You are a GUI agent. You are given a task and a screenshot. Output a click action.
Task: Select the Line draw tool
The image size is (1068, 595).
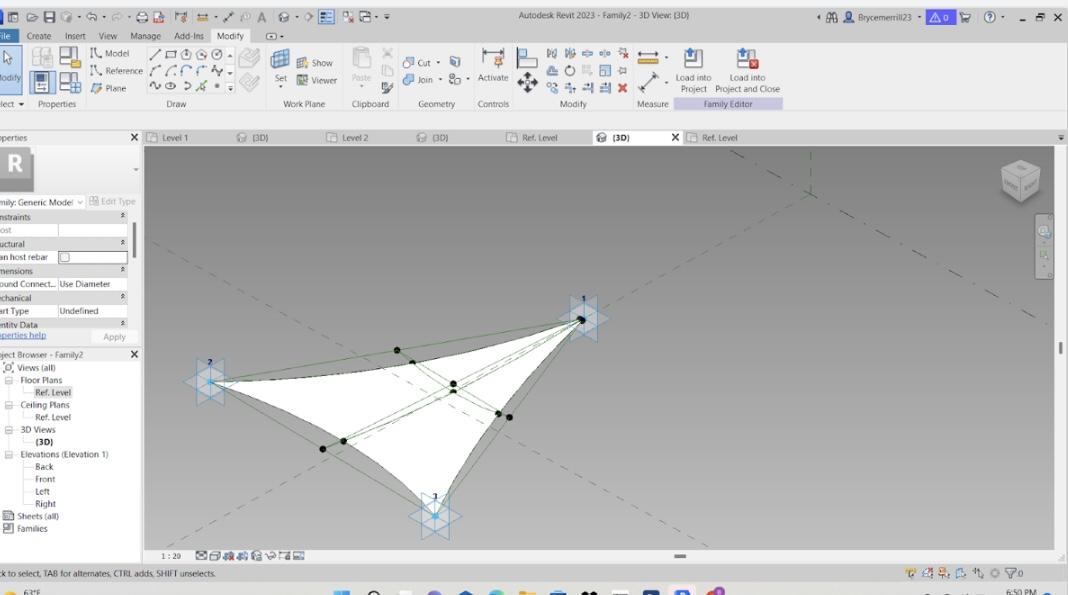click(155, 54)
